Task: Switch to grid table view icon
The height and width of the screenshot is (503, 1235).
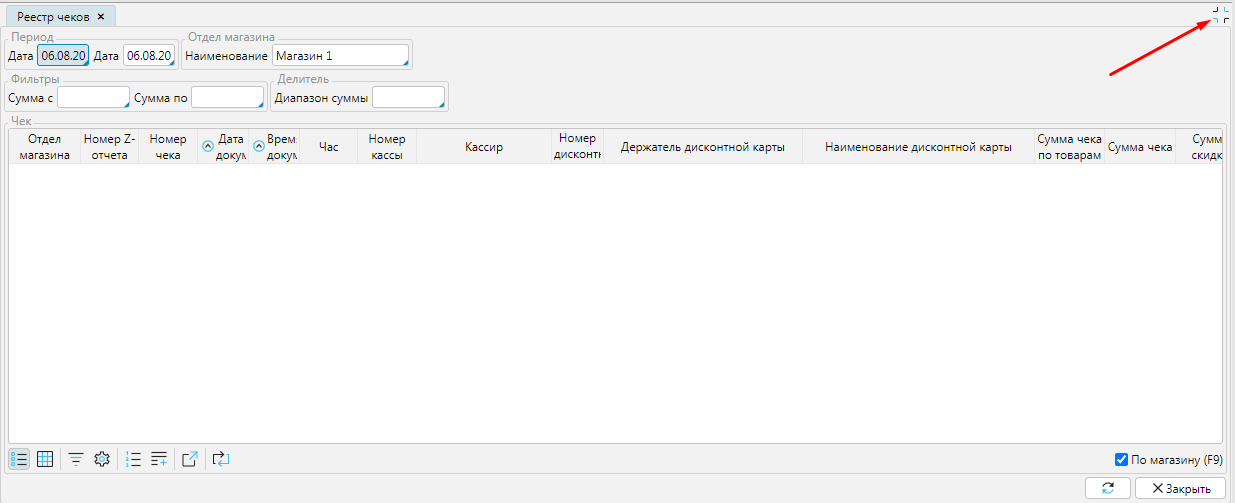Action: (45, 459)
